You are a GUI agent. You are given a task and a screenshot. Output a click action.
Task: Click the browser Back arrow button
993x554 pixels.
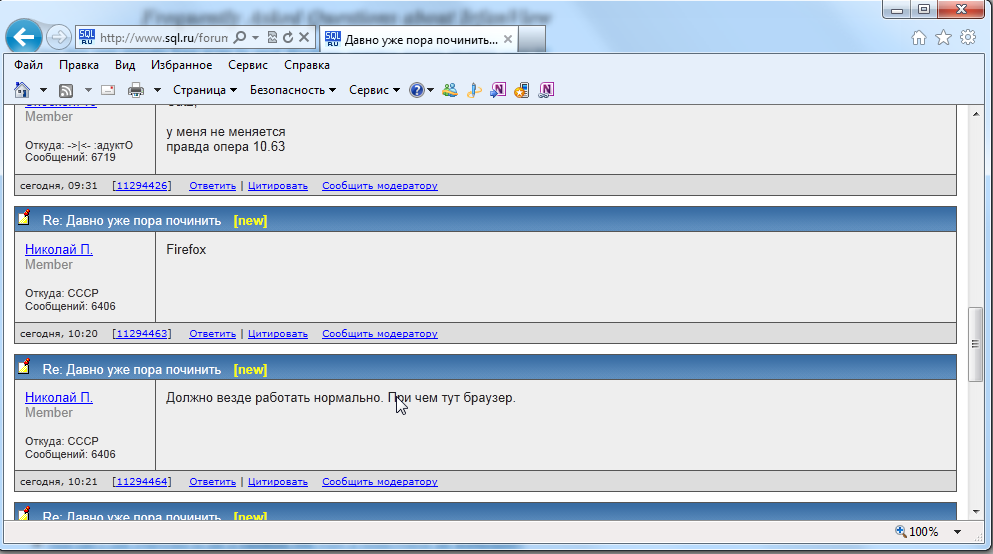[24, 38]
